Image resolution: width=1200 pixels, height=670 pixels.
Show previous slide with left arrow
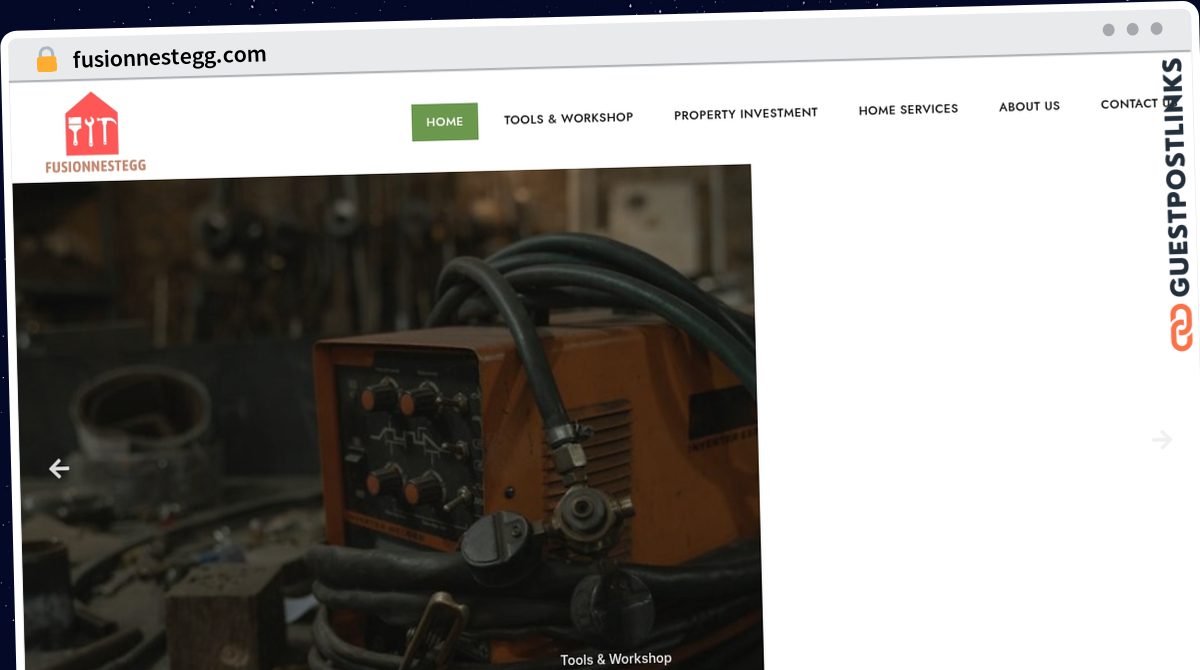pos(59,468)
